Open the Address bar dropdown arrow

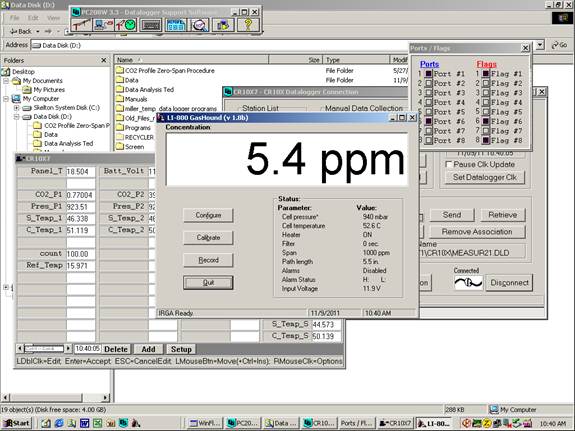coord(540,45)
